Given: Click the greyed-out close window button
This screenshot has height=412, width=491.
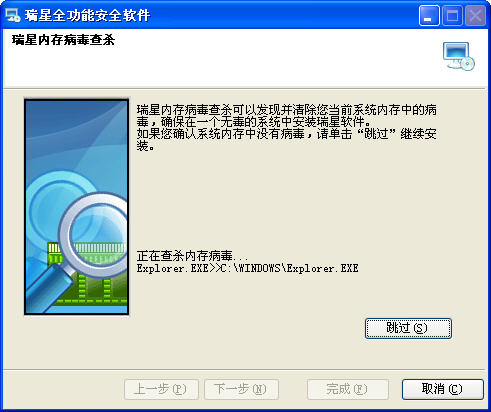Looking at the screenshot, I should pos(475,16).
